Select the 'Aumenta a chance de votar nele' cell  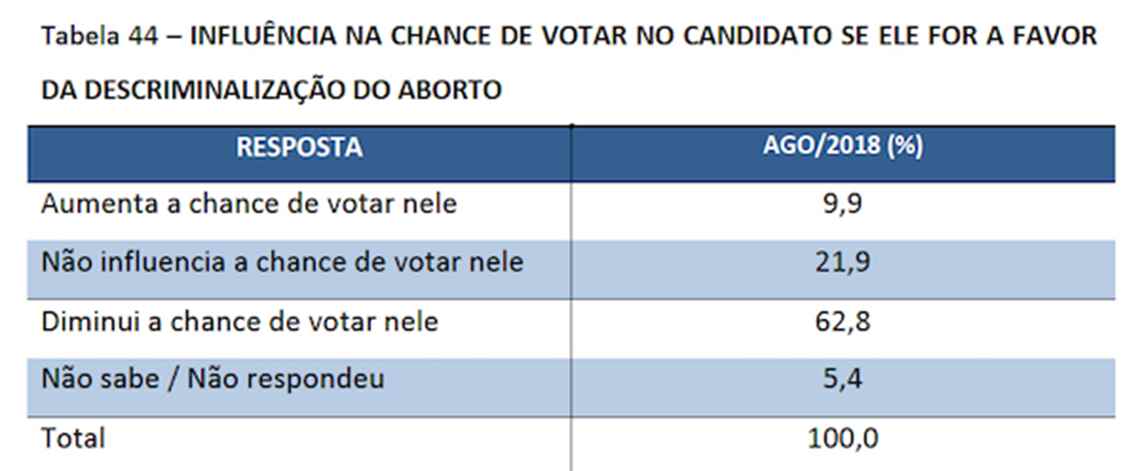coord(248,205)
